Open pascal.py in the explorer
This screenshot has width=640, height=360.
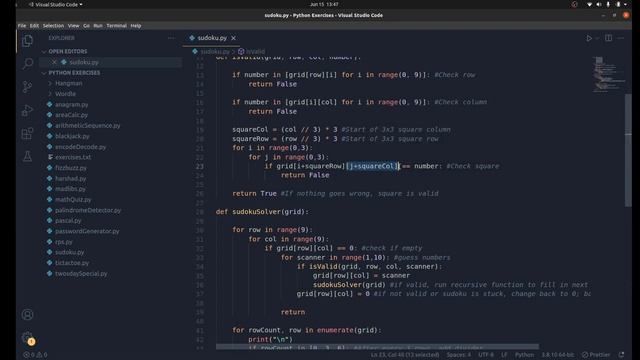(68, 220)
